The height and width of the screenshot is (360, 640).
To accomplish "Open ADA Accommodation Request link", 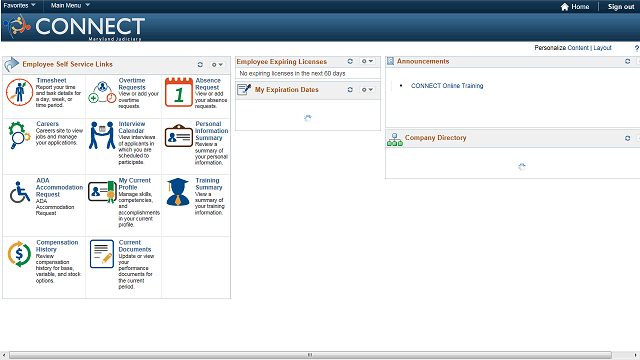I will pos(59,187).
